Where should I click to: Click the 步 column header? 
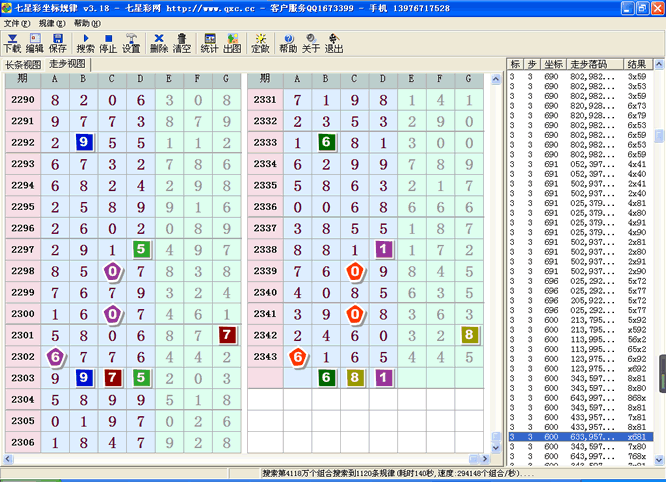(532, 65)
